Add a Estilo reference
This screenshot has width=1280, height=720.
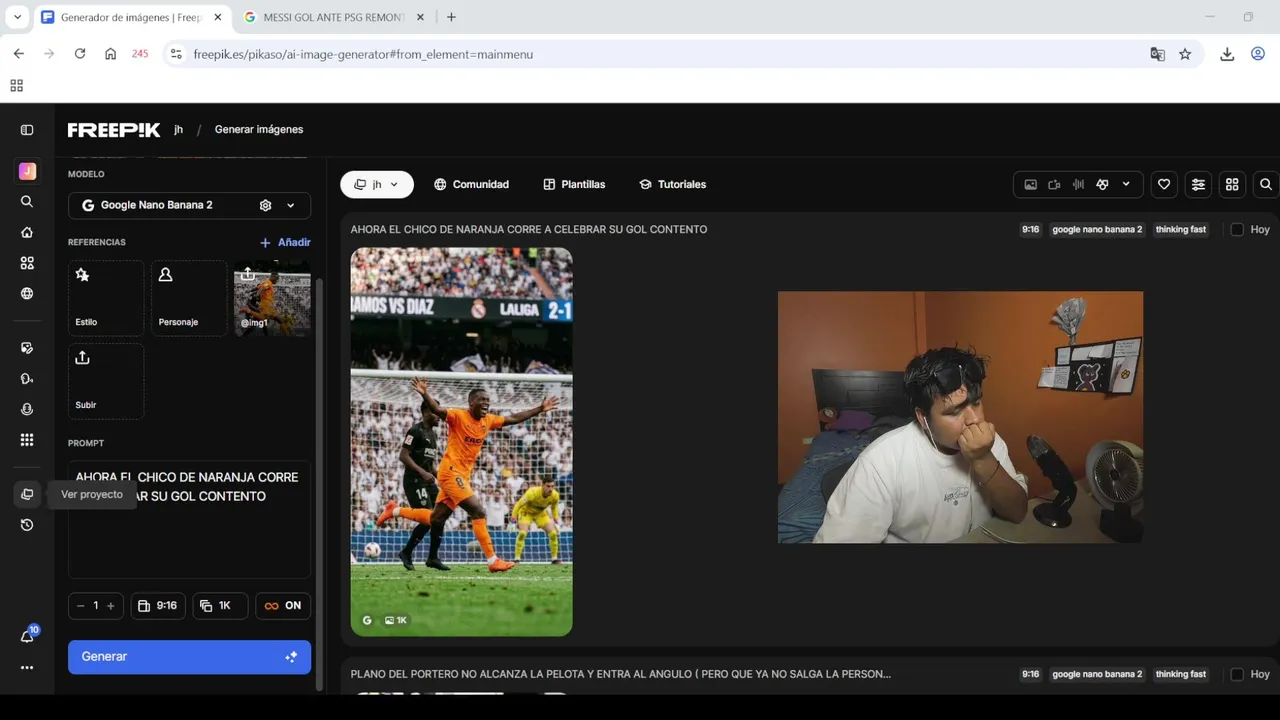point(106,297)
